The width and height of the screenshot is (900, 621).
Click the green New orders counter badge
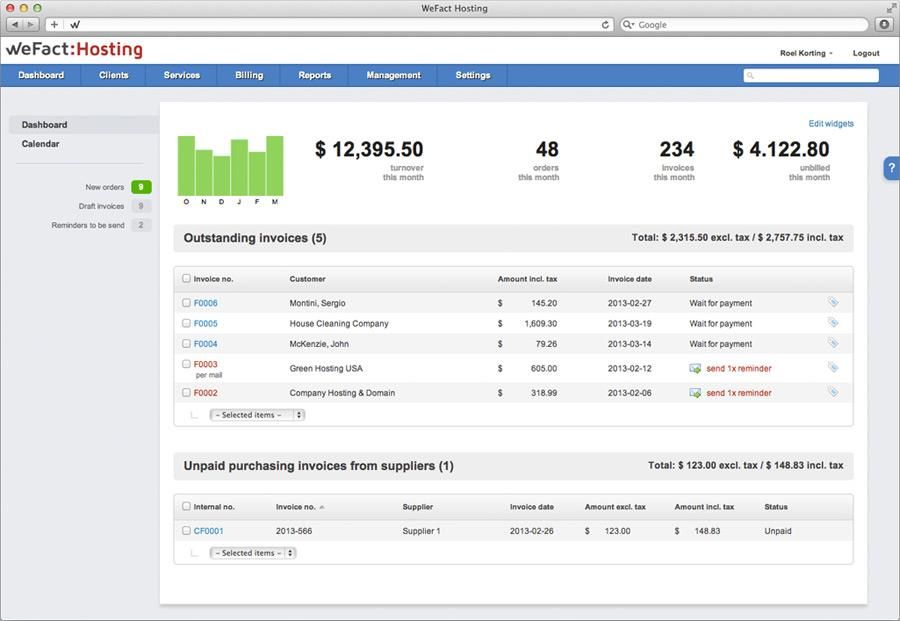[143, 186]
